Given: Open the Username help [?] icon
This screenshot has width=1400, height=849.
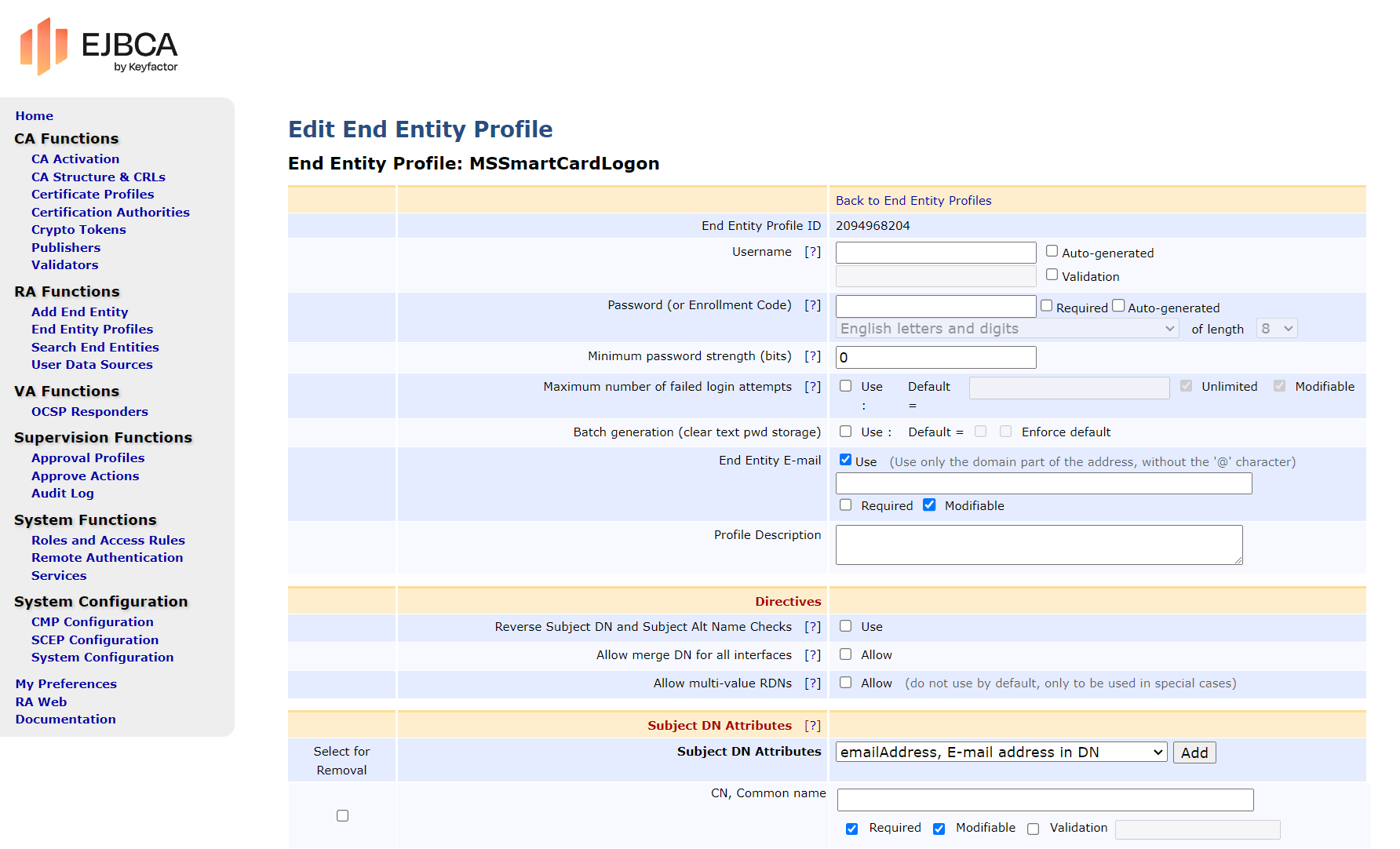Looking at the screenshot, I should point(812,252).
